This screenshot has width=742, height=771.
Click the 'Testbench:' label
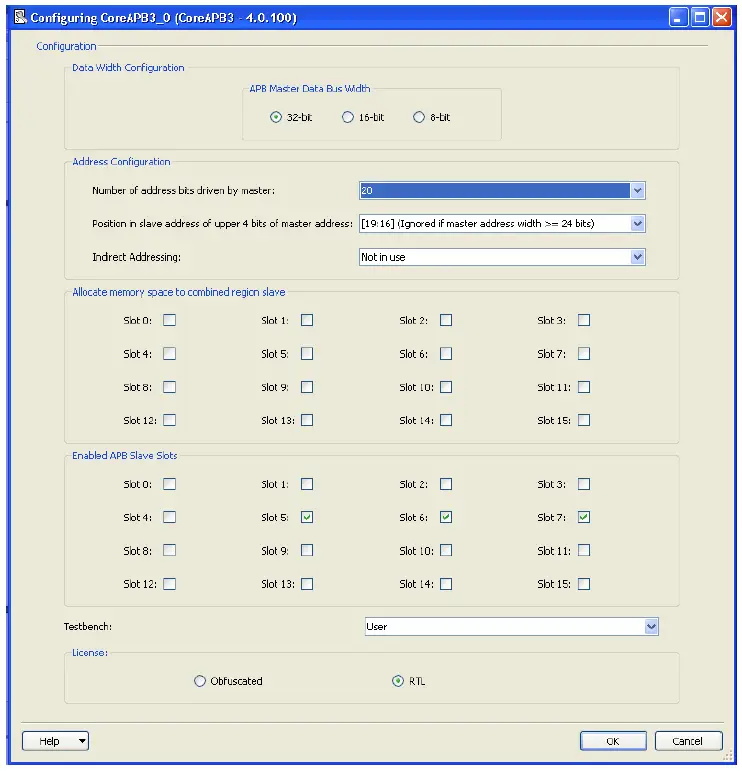[88, 626]
